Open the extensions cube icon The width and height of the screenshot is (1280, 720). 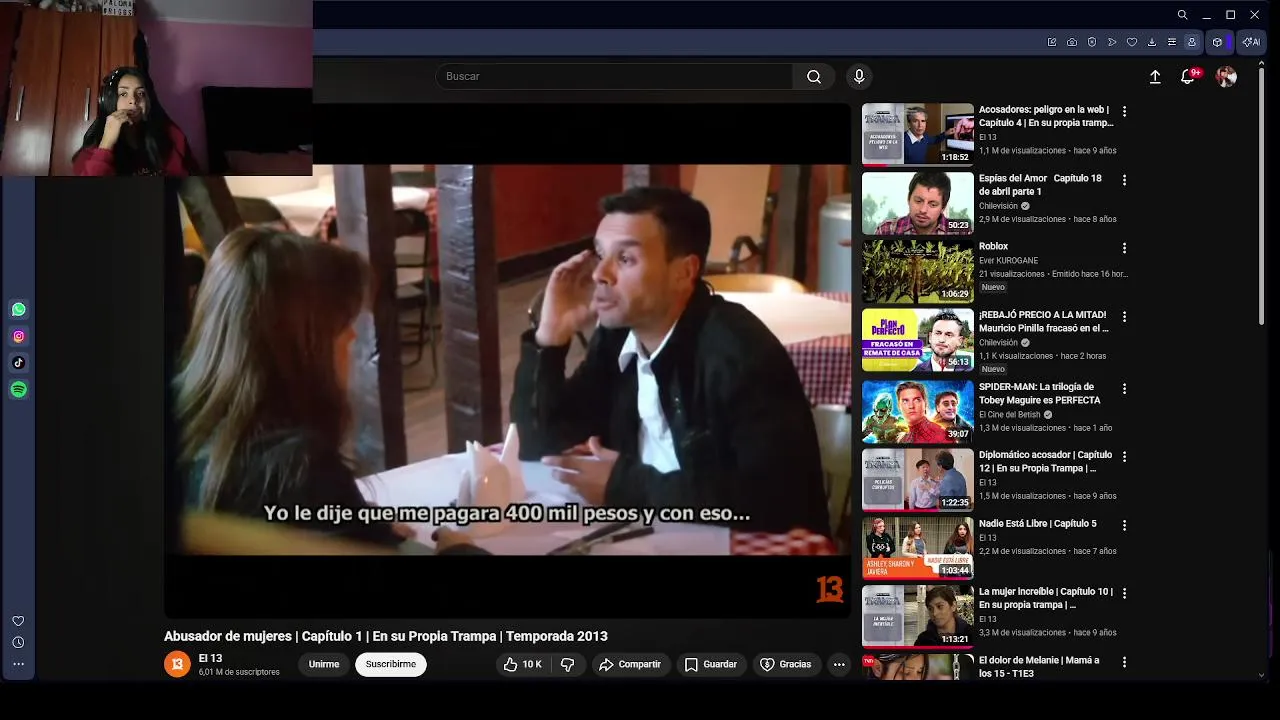tap(1217, 42)
